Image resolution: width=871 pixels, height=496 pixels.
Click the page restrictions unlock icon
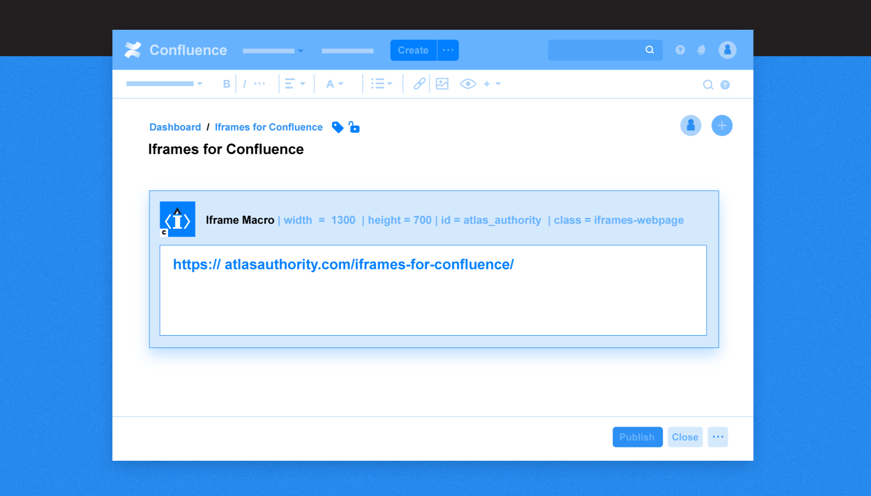pyautogui.click(x=354, y=127)
